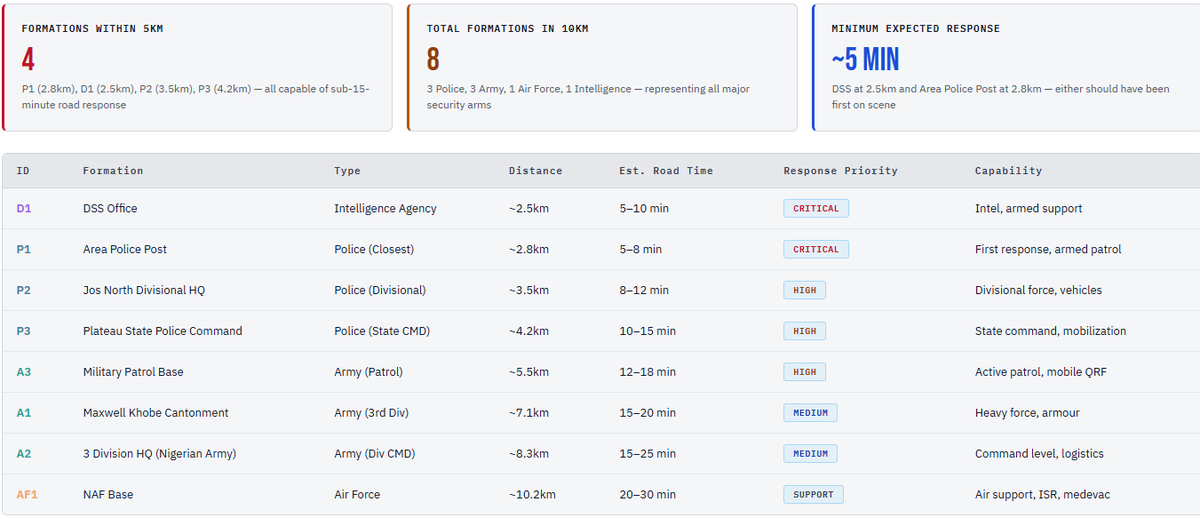Click the 'Area Police Post' formation name
The width and height of the screenshot is (1200, 518).
click(125, 249)
